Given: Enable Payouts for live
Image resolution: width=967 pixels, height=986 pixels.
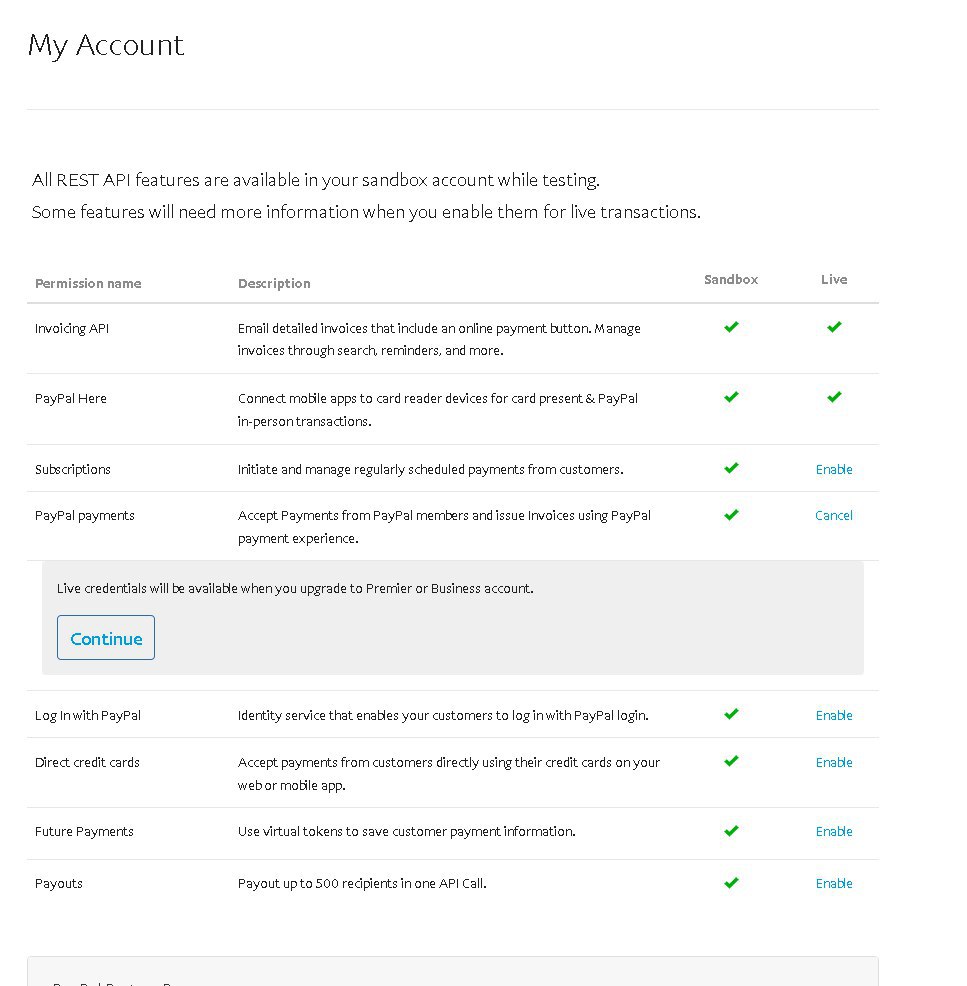Looking at the screenshot, I should click(834, 884).
